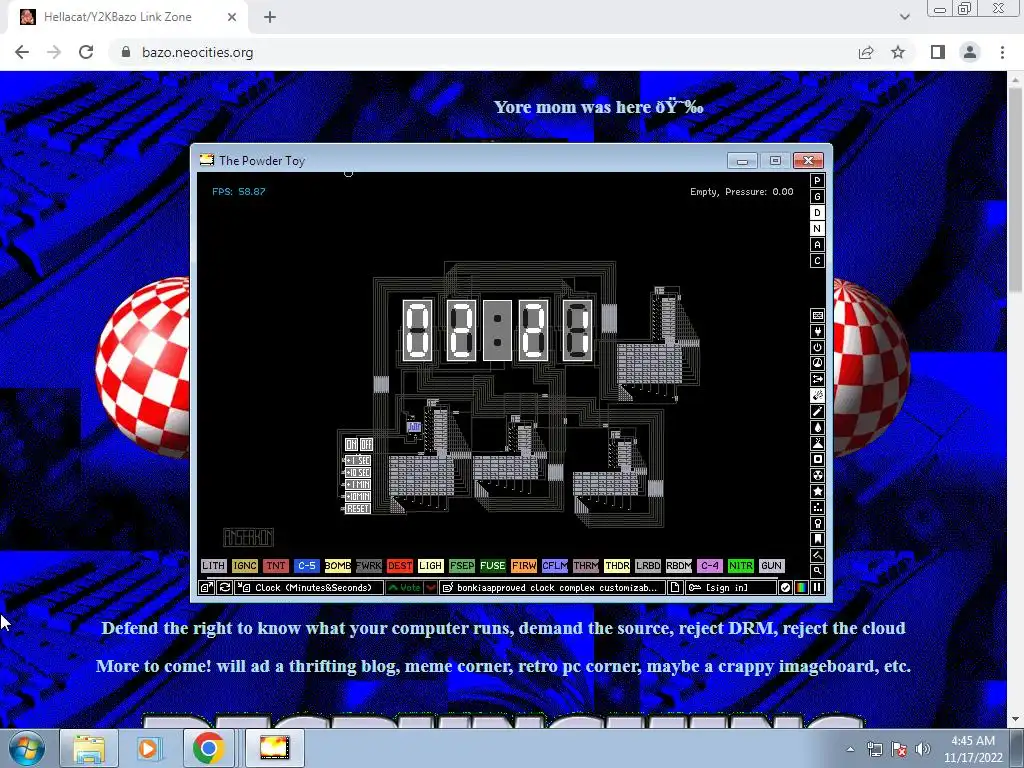
Task: Bookmark this page with the star icon
Action: pyautogui.click(x=898, y=52)
